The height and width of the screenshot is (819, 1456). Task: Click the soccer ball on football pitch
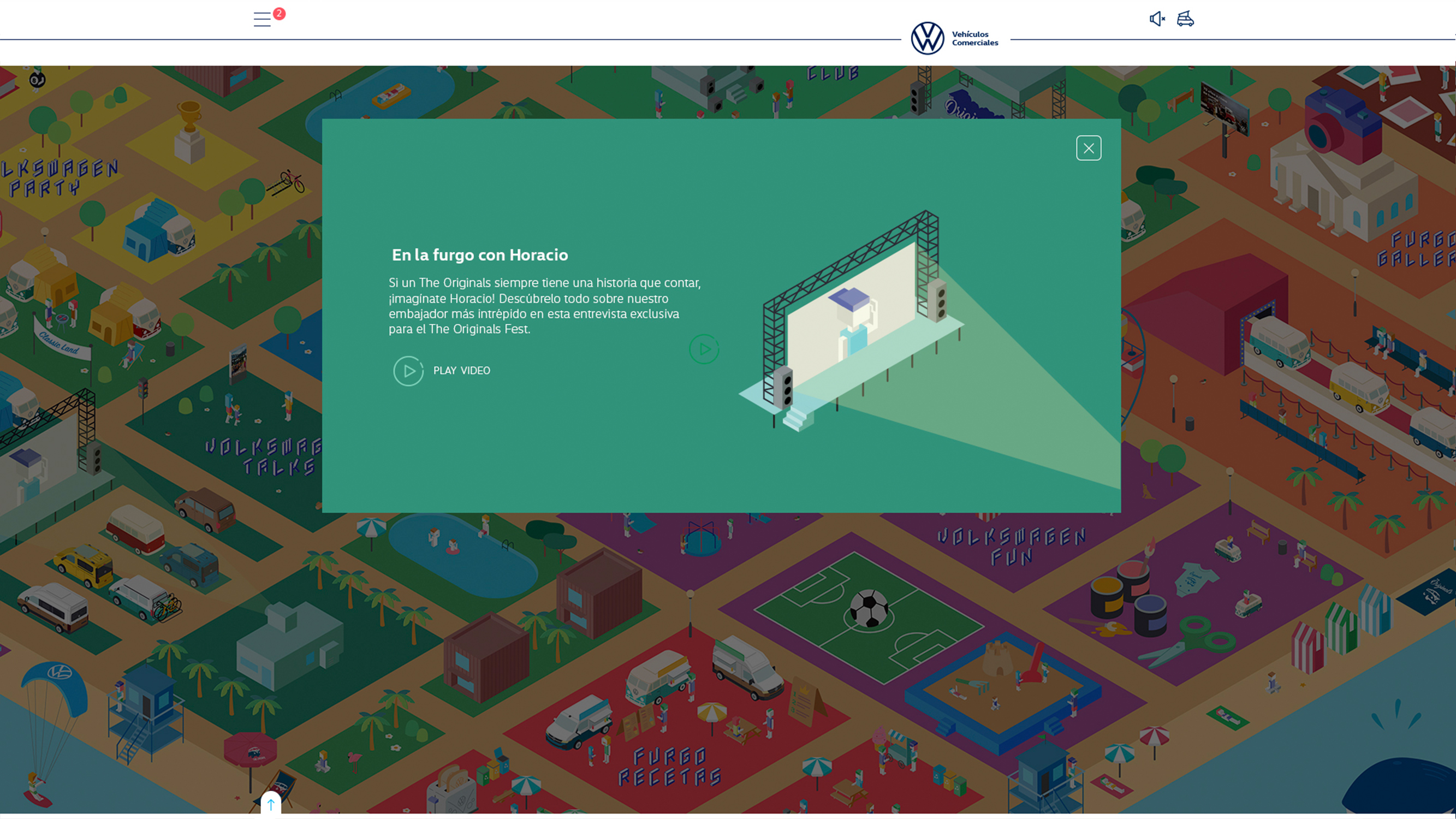(x=869, y=608)
